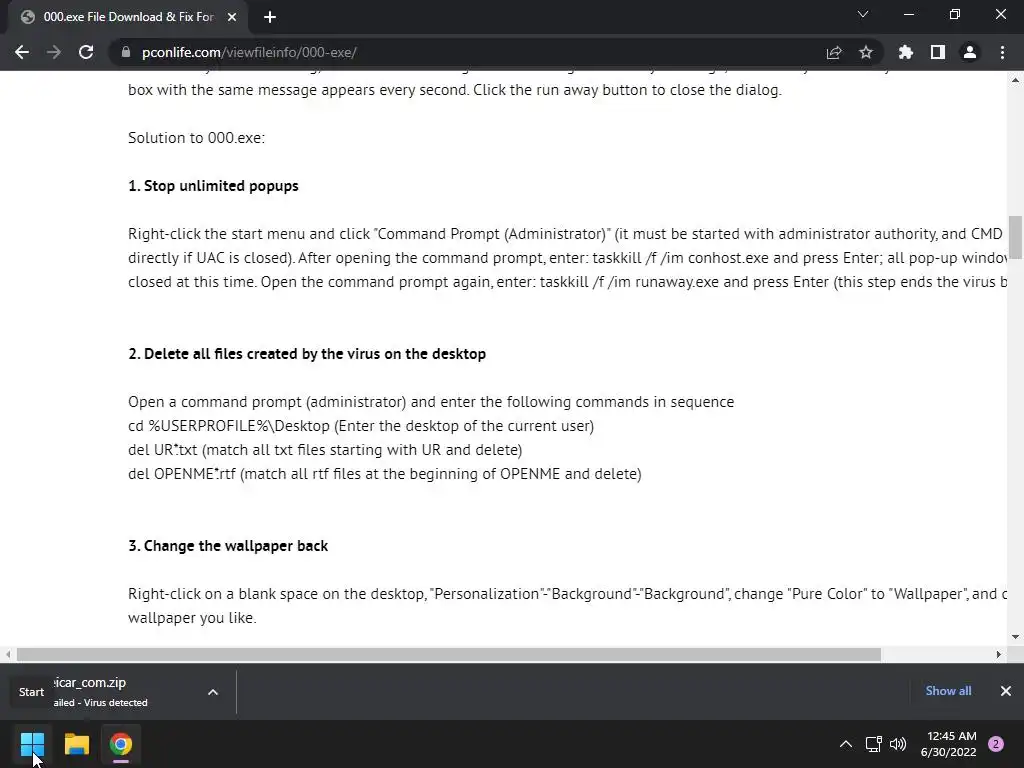Screen dimensions: 1024x768
Task: Open network status tray icon
Action: (x=873, y=744)
